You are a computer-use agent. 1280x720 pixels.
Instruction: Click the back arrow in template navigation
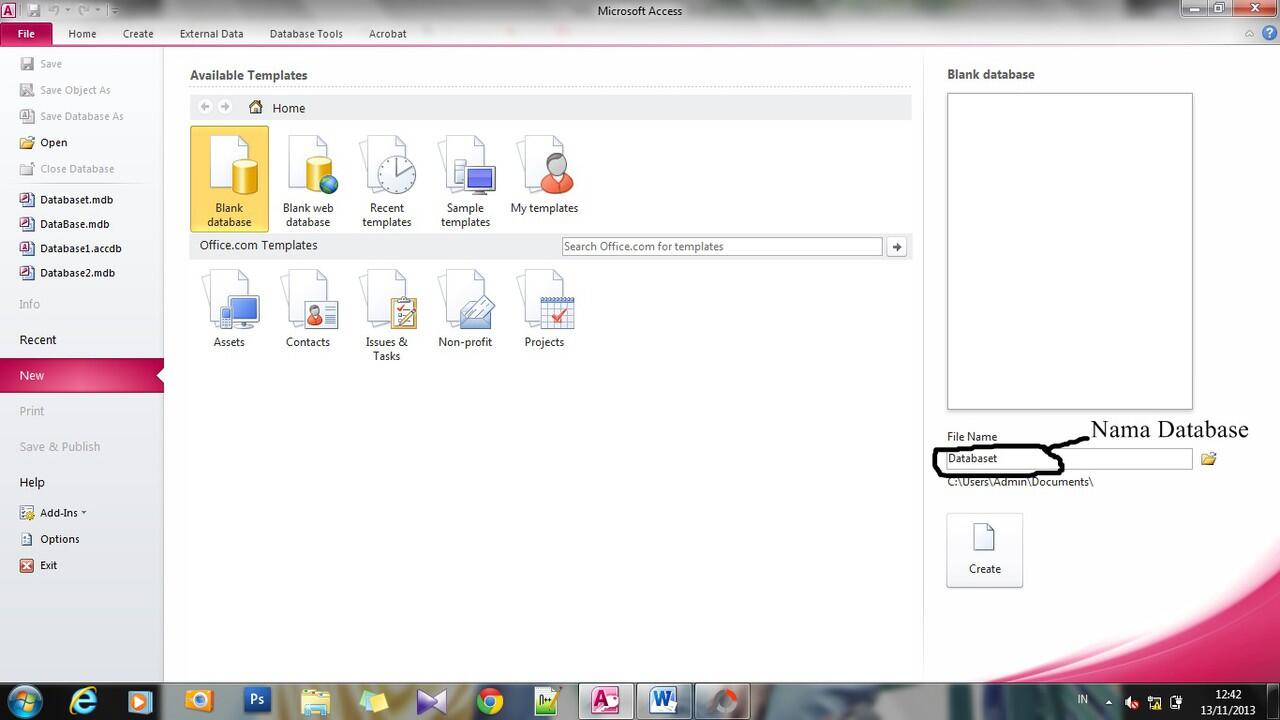(x=205, y=107)
